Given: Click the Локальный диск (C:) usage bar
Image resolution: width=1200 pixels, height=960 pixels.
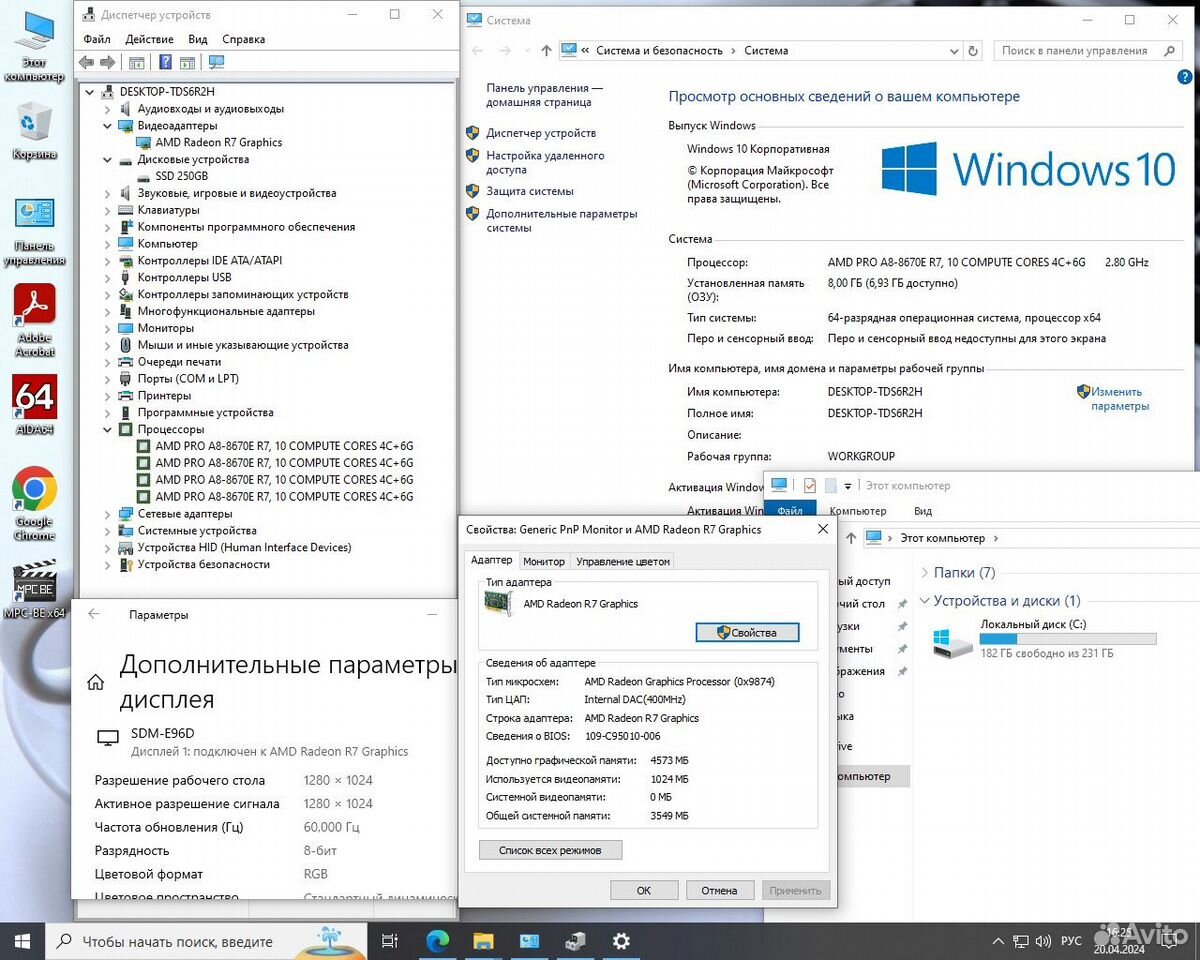Looking at the screenshot, I should [x=1068, y=638].
